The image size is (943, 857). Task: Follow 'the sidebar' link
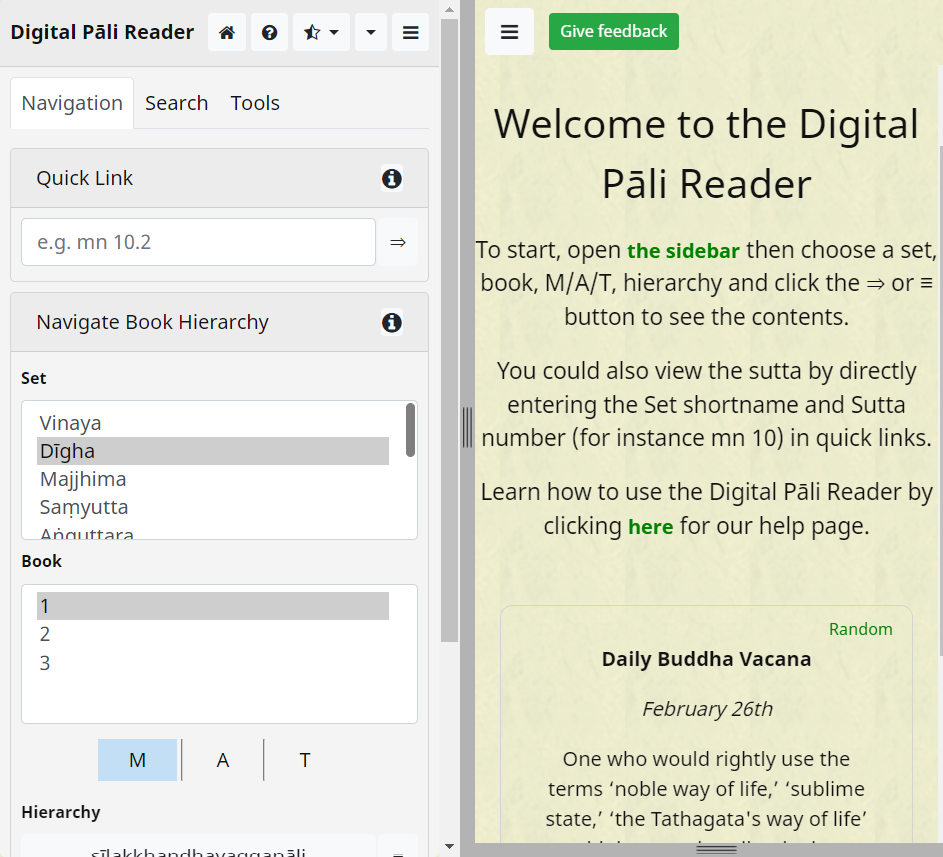683,251
